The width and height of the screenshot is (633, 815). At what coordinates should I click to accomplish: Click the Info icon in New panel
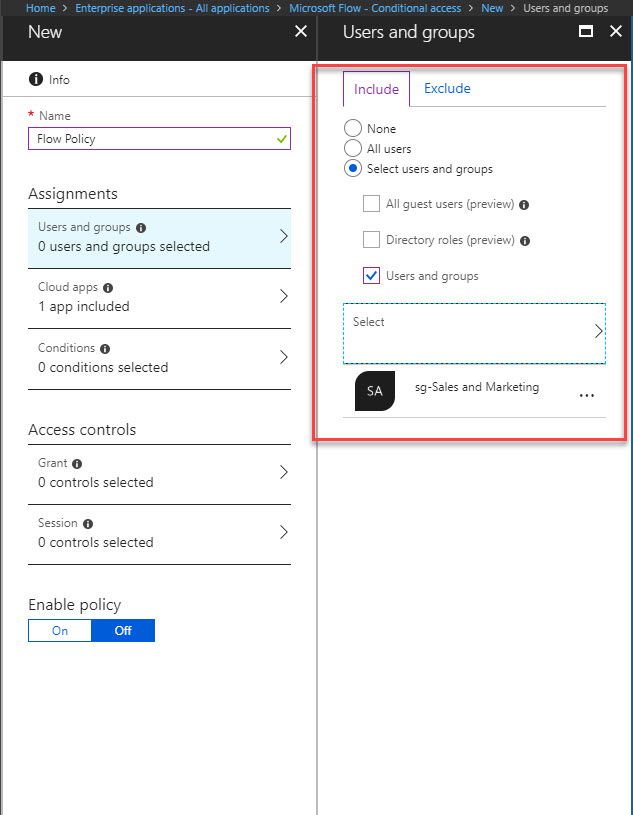[x=36, y=80]
